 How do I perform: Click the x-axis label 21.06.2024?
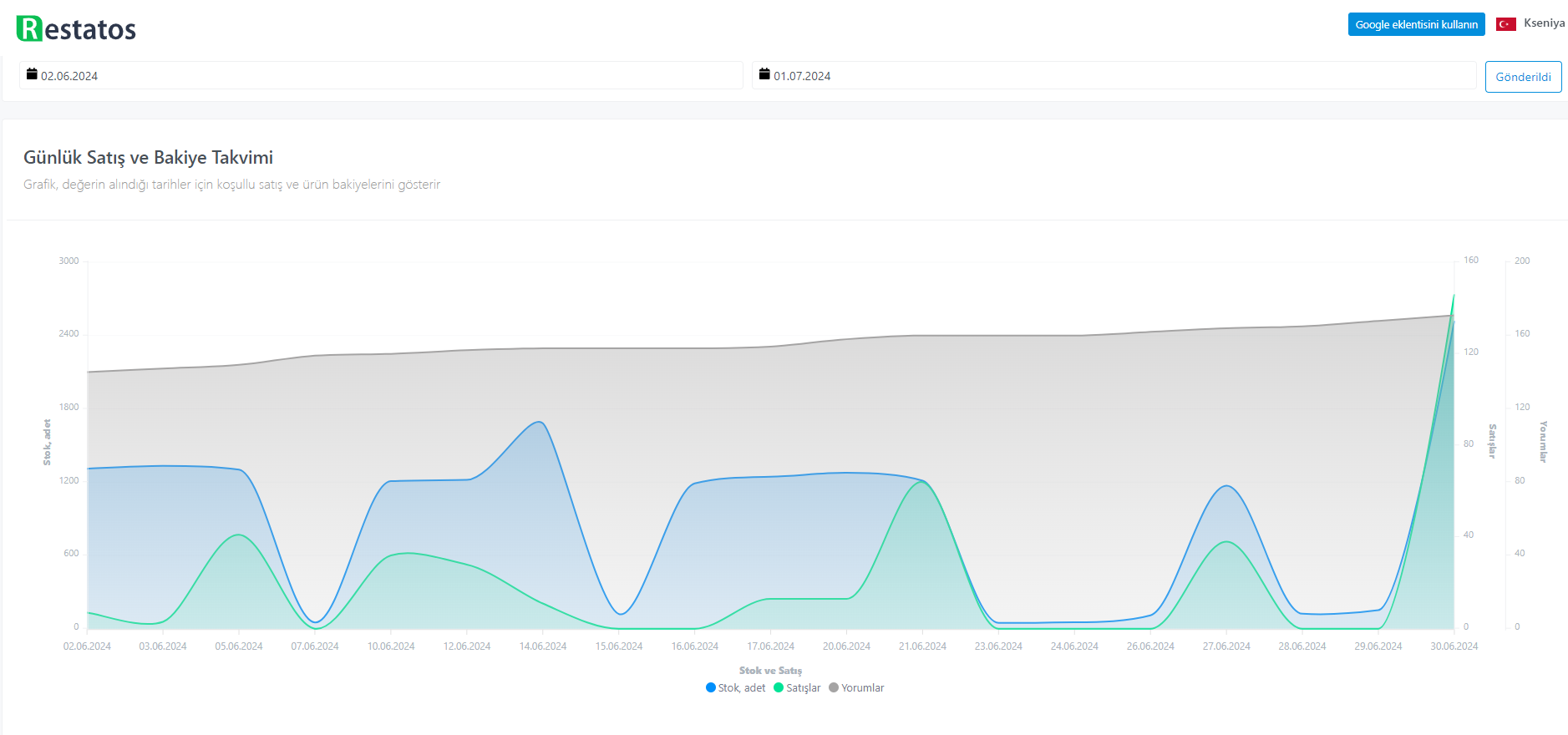pyautogui.click(x=922, y=646)
